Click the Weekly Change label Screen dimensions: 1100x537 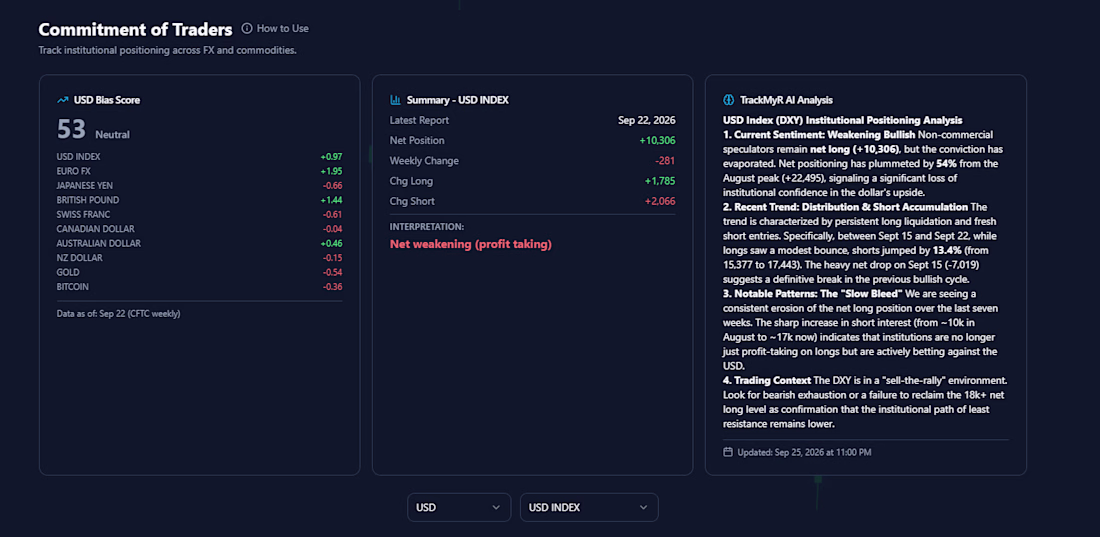[424, 161]
